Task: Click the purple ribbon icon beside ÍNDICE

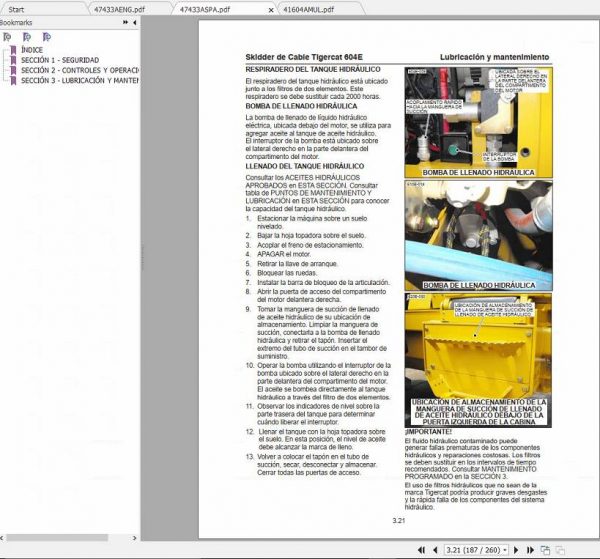Action: [13, 50]
